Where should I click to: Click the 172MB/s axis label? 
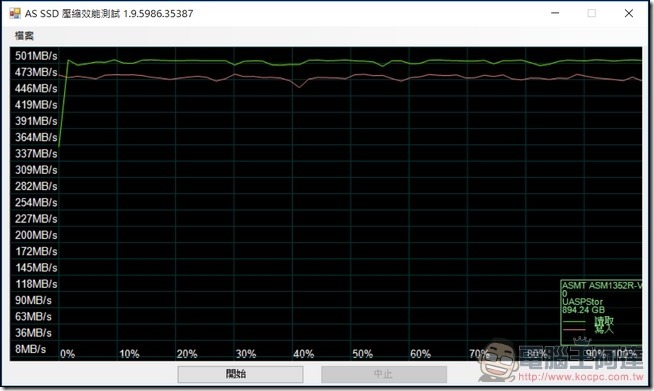click(x=36, y=251)
